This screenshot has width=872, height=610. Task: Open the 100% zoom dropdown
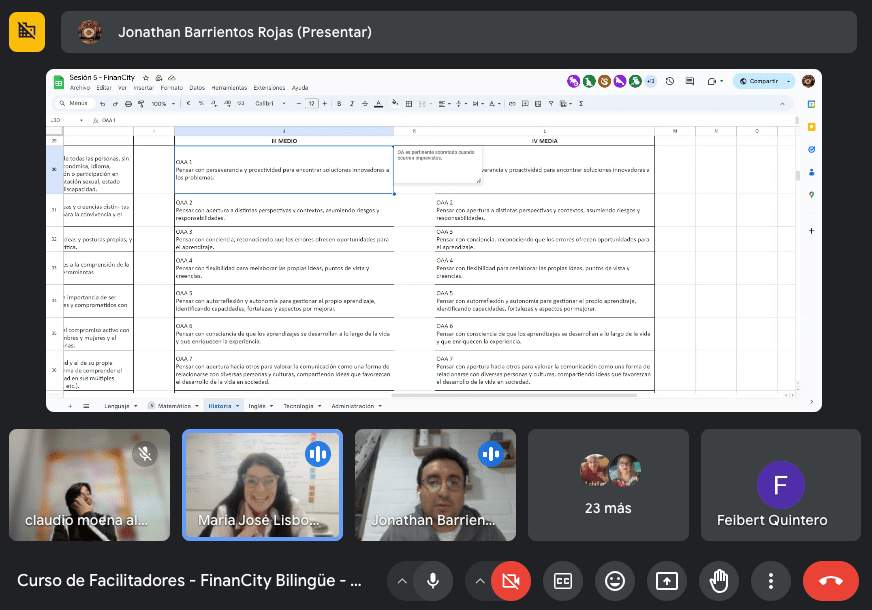point(164,104)
